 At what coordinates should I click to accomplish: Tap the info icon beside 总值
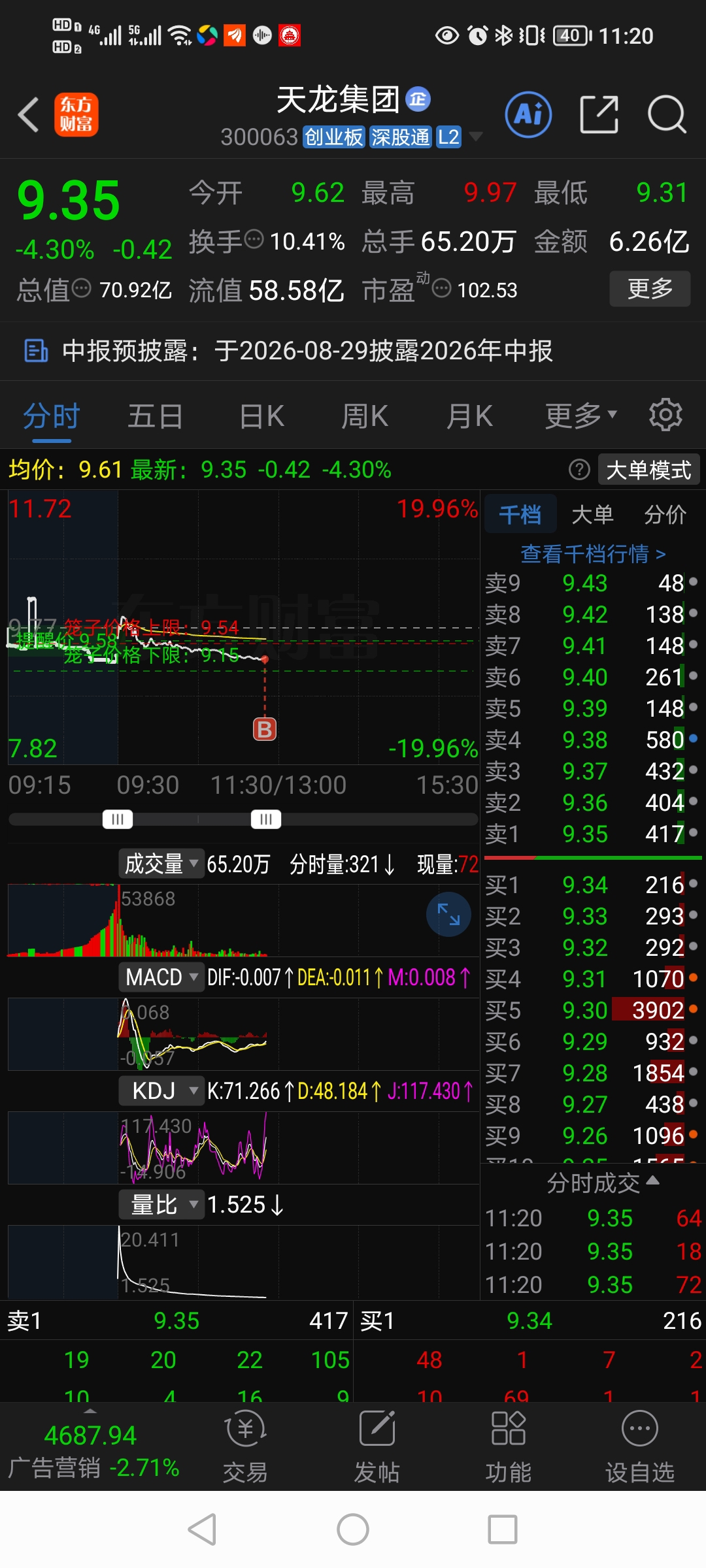tap(81, 287)
